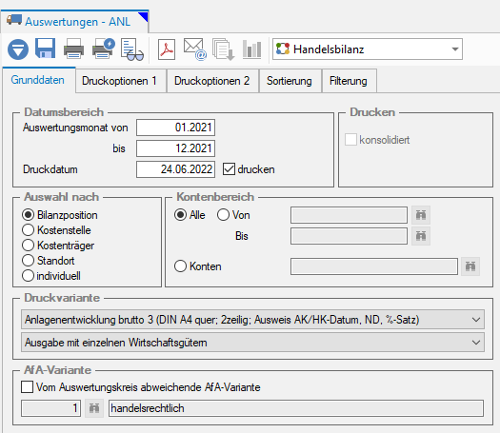The image size is (500, 433).
Task: Open the Handelsbilanz dropdown
Action: click(x=368, y=49)
